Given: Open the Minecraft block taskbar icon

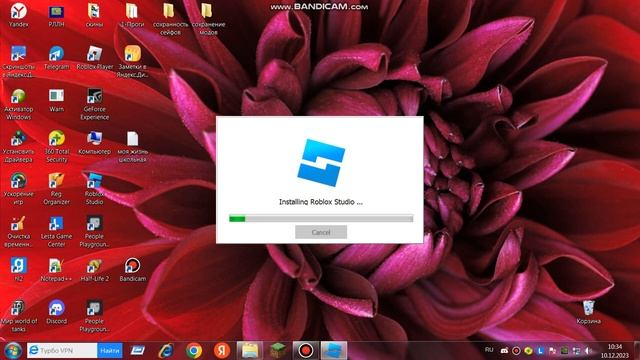Looking at the screenshot, I should click(278, 351).
